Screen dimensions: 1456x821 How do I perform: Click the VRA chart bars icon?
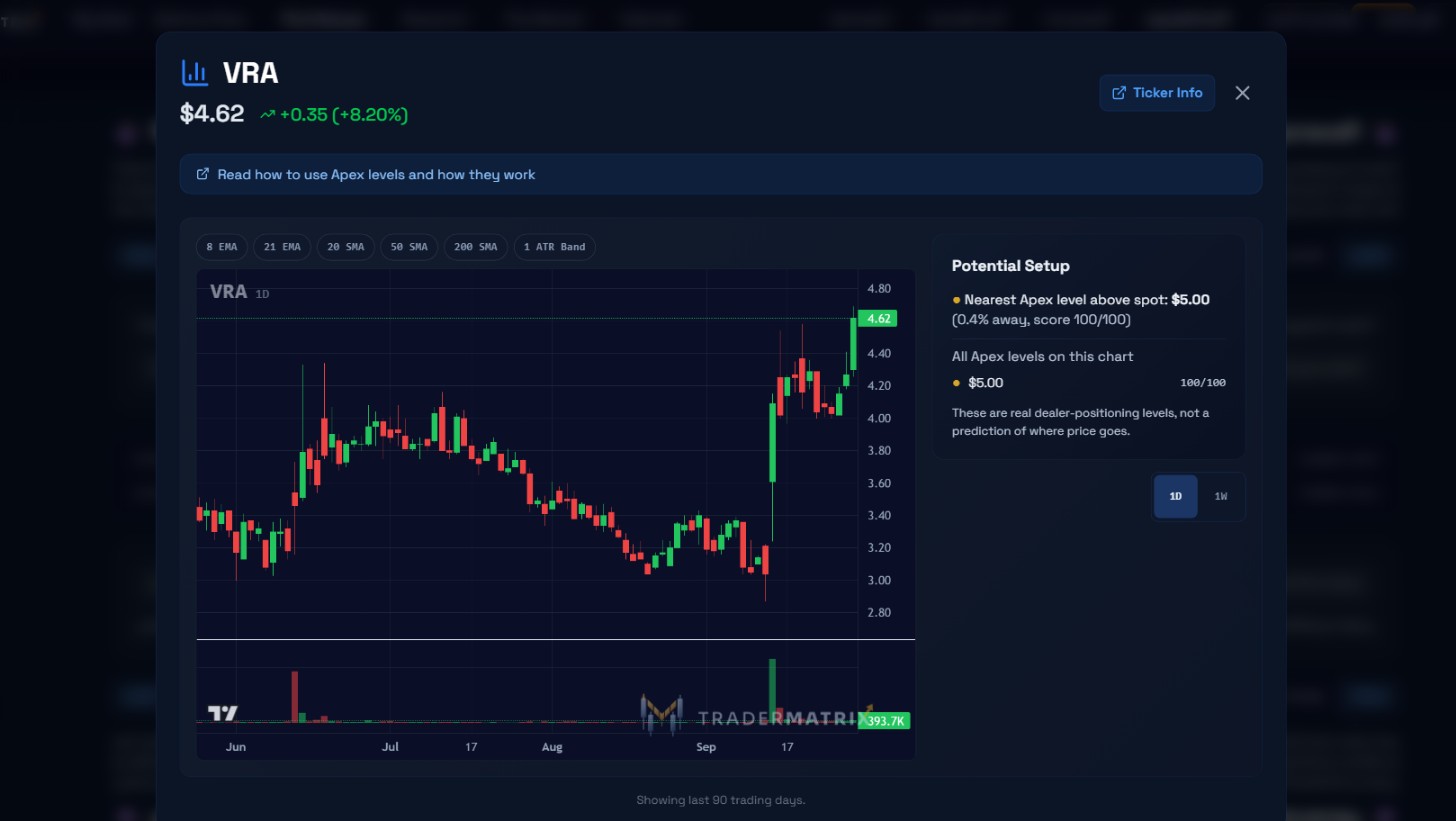pos(195,73)
